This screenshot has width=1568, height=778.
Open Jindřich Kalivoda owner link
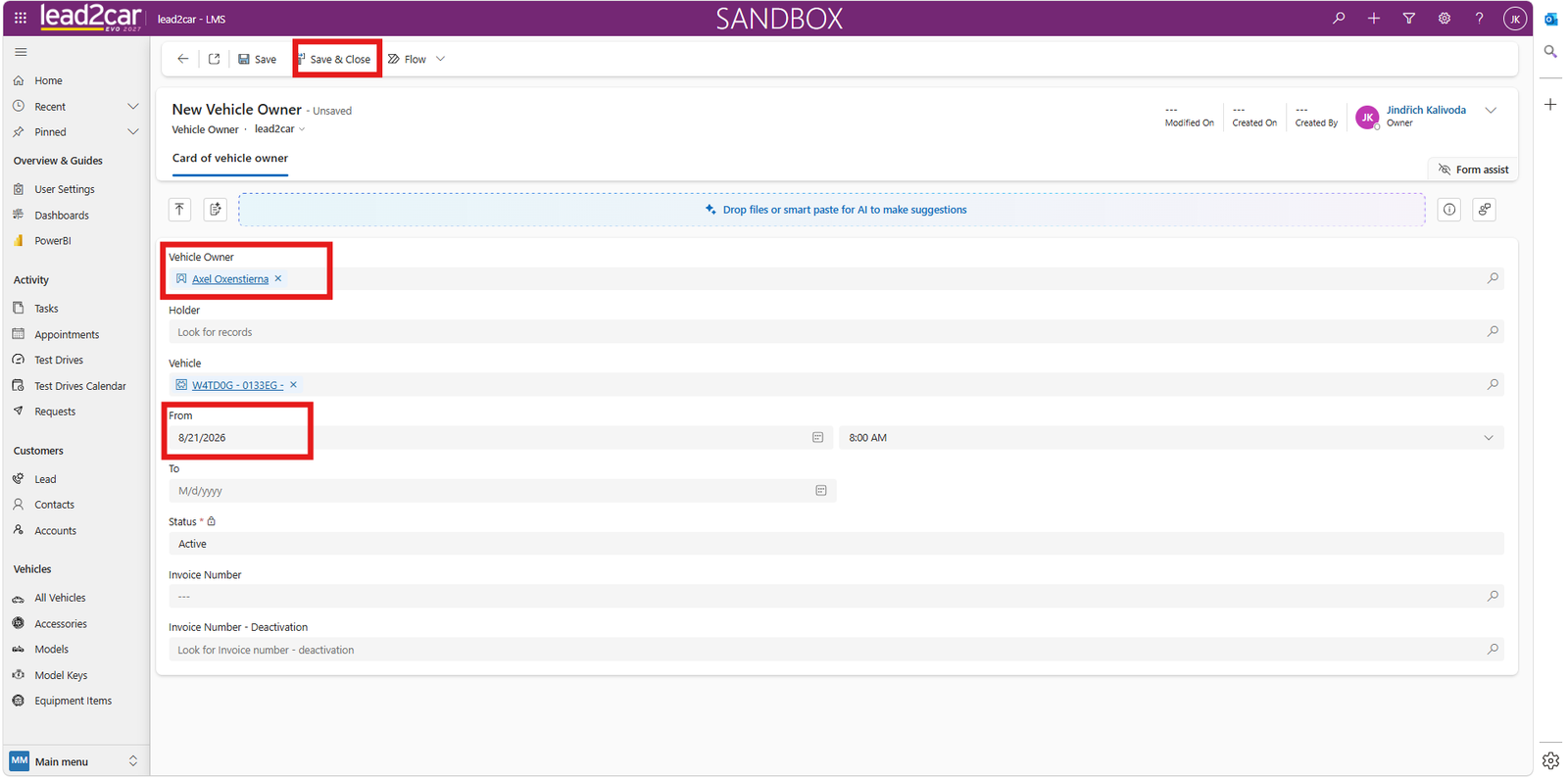click(1426, 110)
